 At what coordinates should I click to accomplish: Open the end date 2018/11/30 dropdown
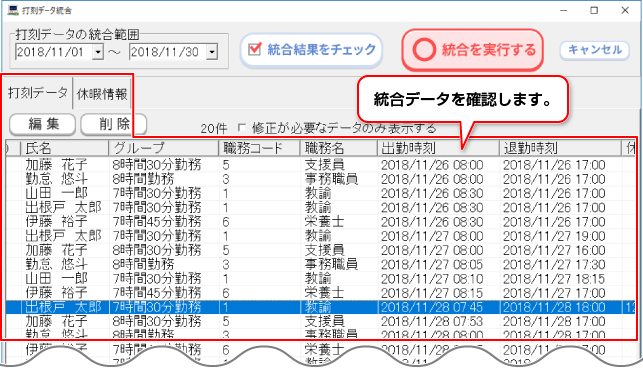point(212,52)
